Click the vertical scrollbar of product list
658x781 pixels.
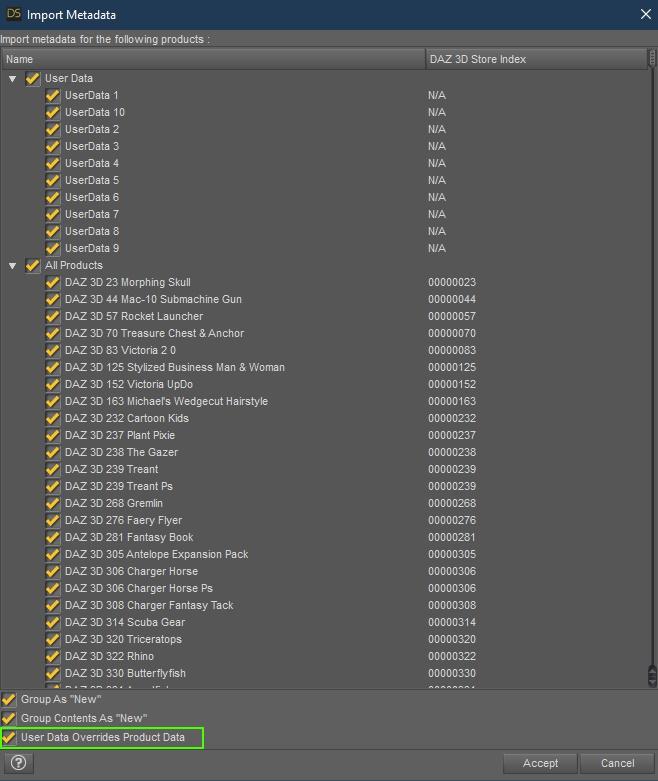point(653,368)
